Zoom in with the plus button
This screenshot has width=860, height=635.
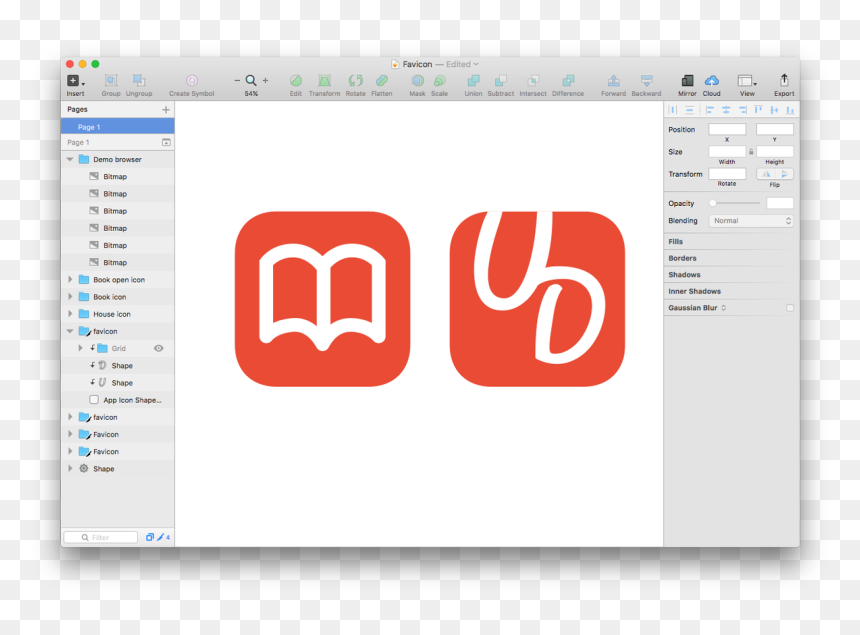pos(265,81)
